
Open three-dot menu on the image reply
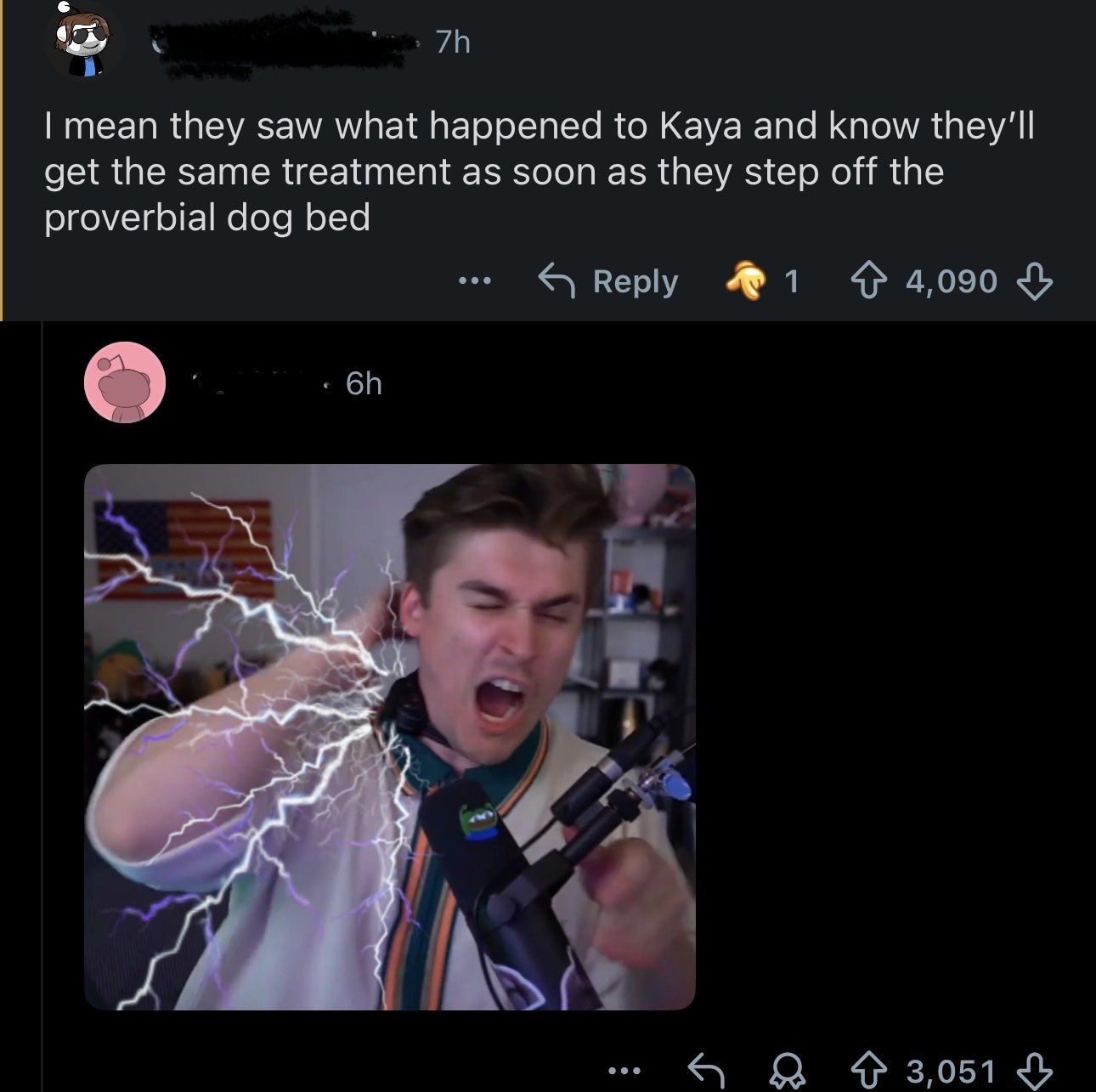point(624,1070)
